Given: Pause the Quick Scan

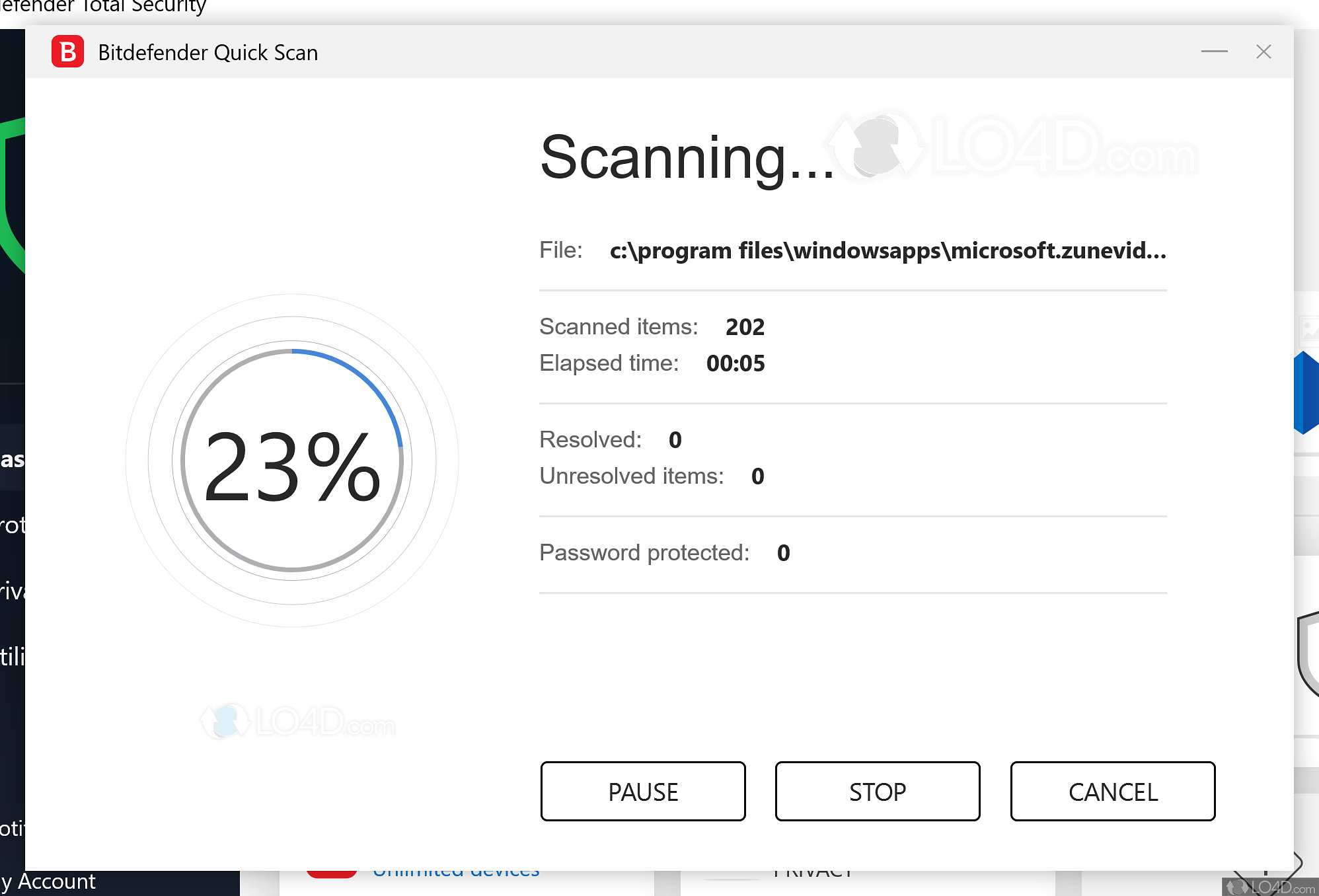Looking at the screenshot, I should pos(643,791).
